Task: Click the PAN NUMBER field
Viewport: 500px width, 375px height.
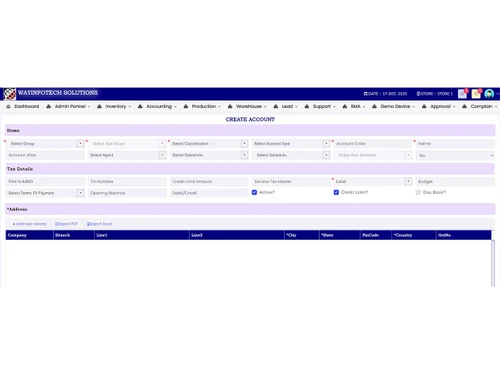Action: tap(45, 181)
